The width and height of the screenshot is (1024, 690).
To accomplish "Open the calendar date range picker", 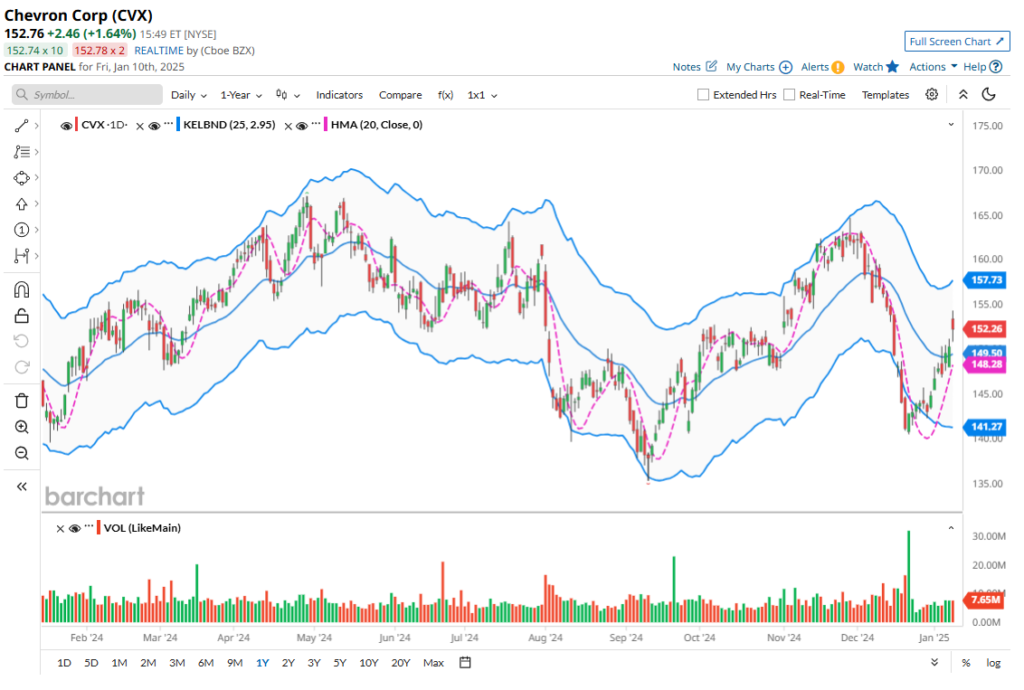I will pyautogui.click(x=465, y=662).
